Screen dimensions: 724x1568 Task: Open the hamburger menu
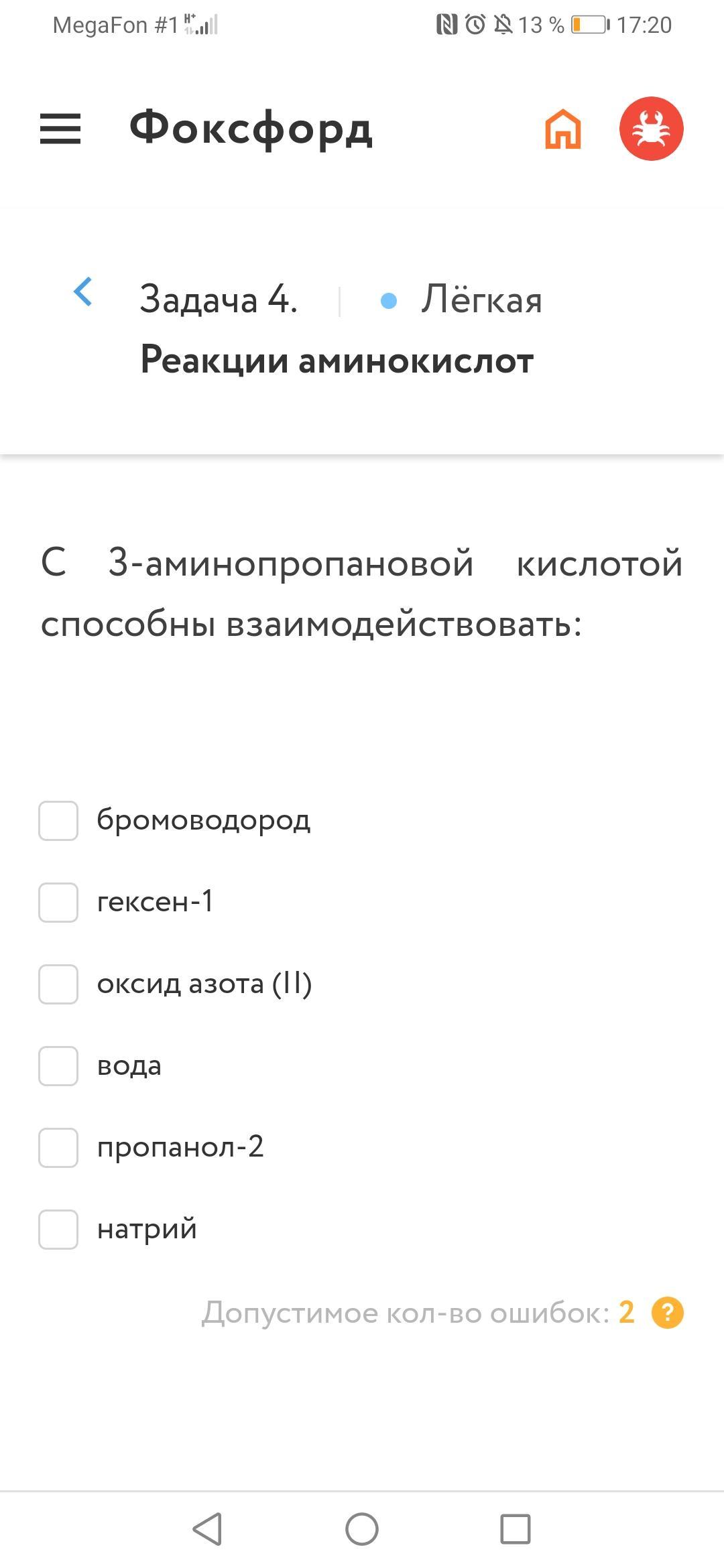(x=60, y=129)
